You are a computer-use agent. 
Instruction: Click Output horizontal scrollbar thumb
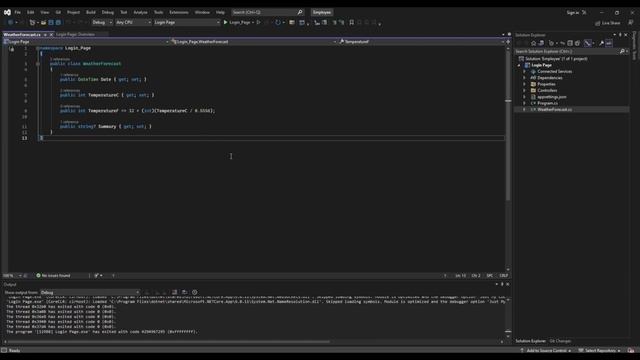(169, 342)
